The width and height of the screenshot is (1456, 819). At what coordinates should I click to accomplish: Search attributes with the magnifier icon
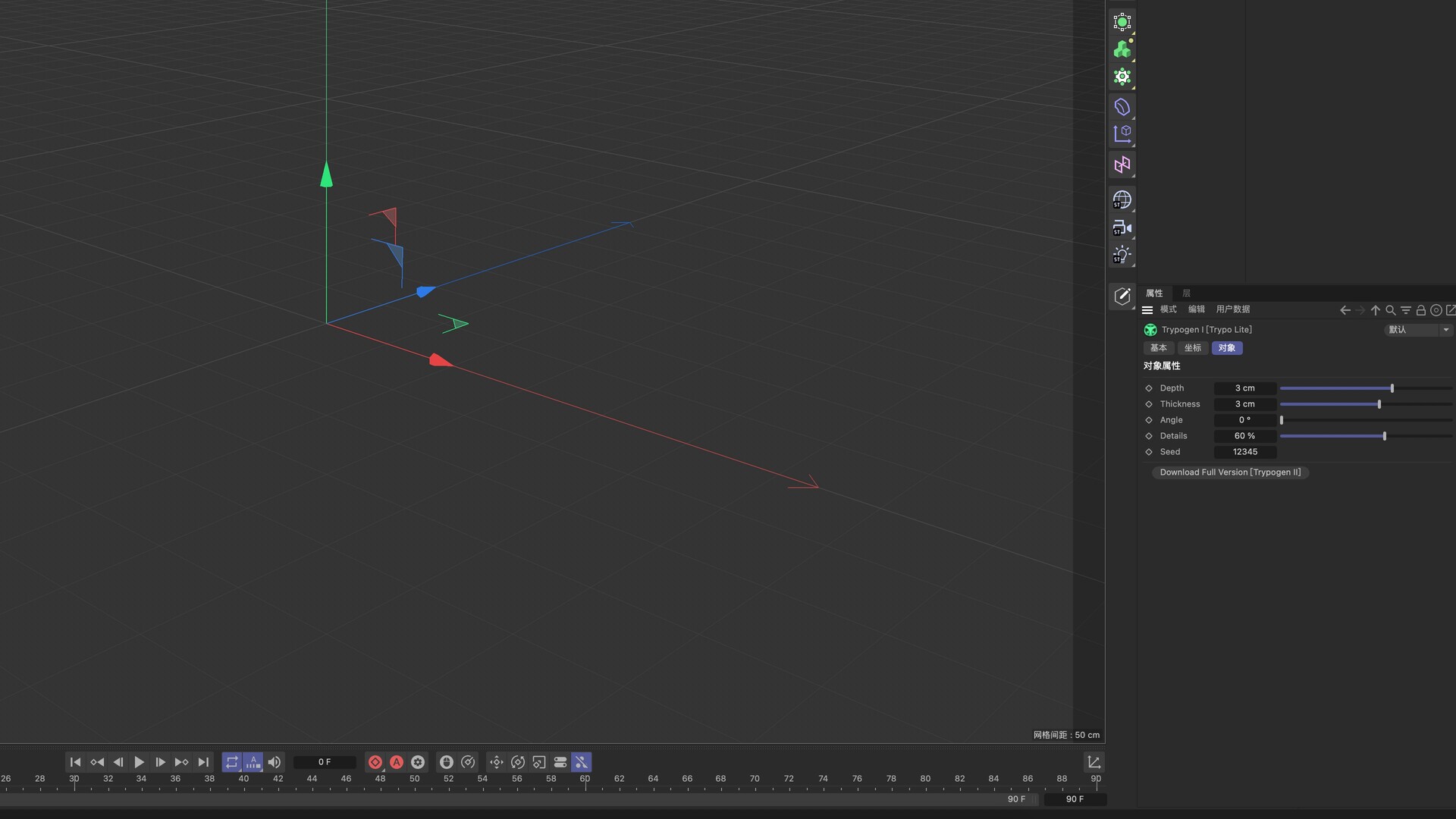click(x=1391, y=310)
